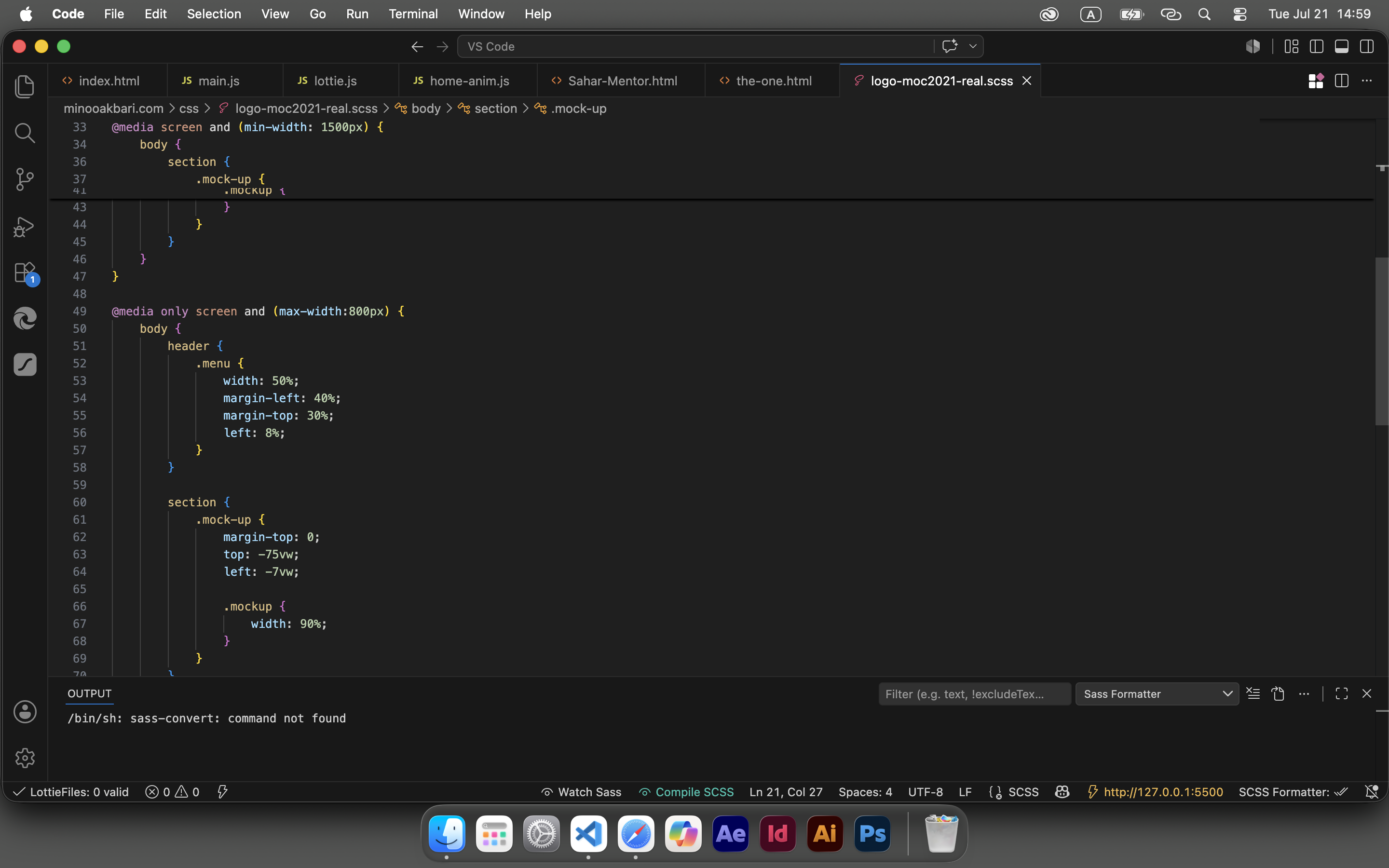Click the colored extension icon in editor toolbar

coord(1316,81)
